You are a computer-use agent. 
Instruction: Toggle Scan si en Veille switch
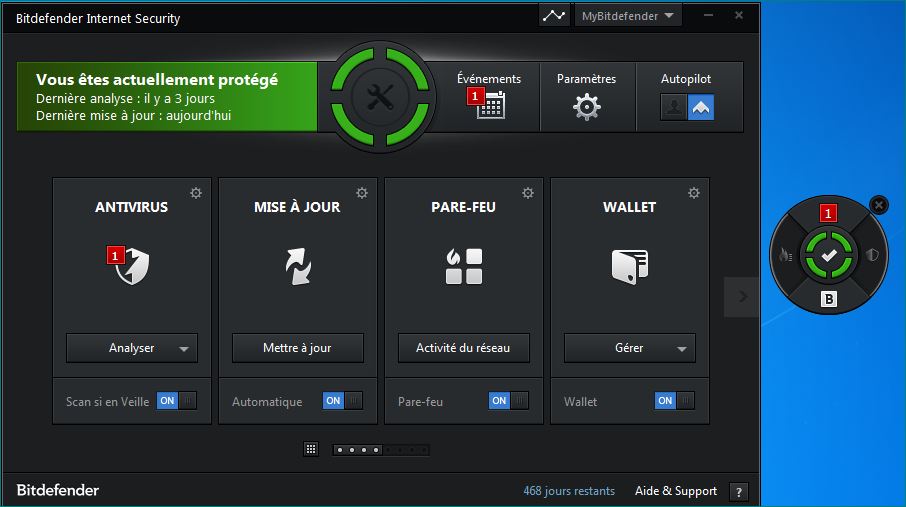[x=177, y=401]
